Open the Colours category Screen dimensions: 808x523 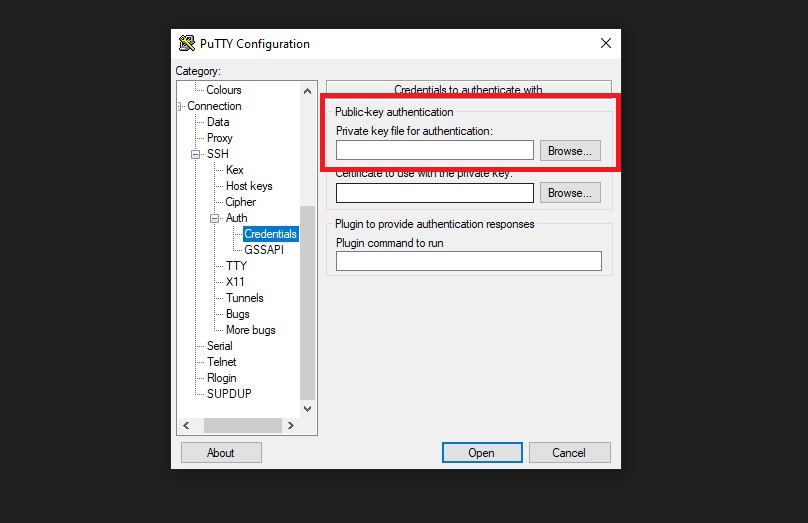tap(223, 90)
